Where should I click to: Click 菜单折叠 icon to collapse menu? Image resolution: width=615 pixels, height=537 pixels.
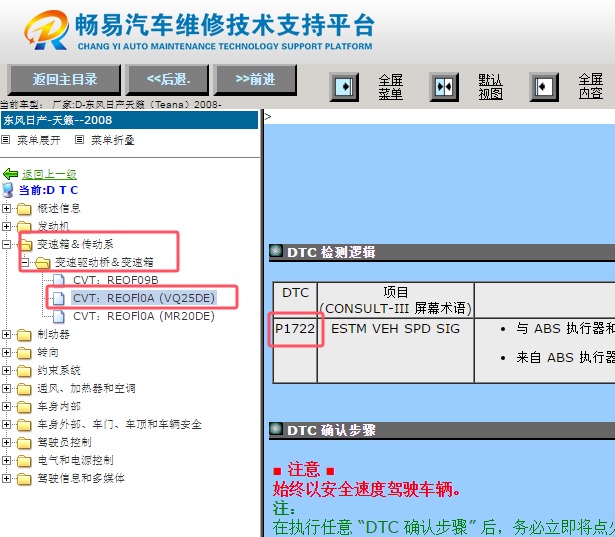79,140
